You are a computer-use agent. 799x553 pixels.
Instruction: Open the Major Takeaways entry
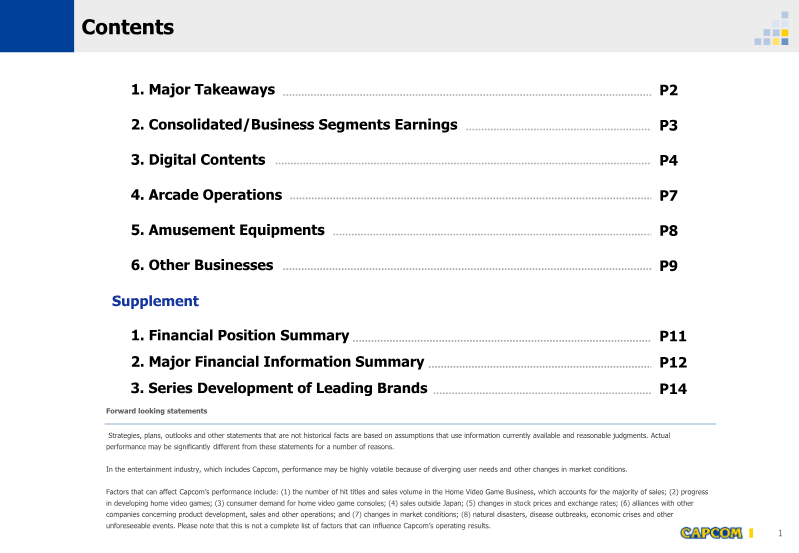tap(202, 90)
